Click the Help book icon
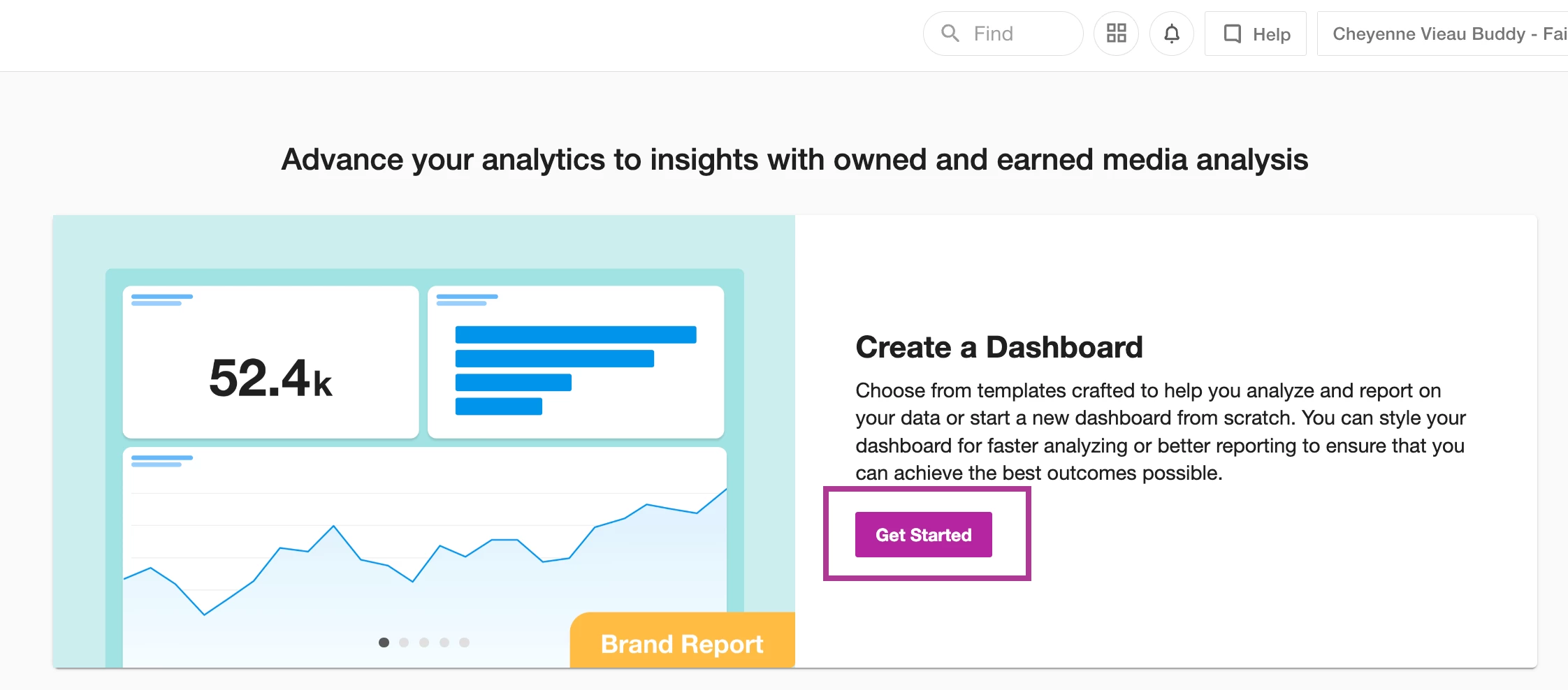The image size is (1568, 690). coord(1233,34)
